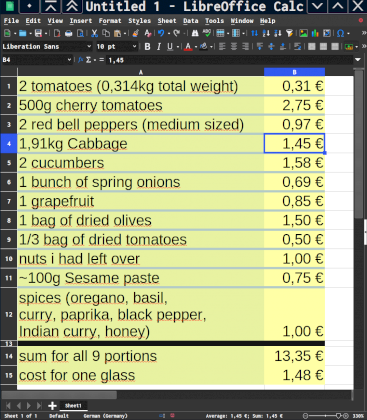The width and height of the screenshot is (367, 420).
Task: Click the insert Row icon
Action: pyautogui.click(x=220, y=33)
